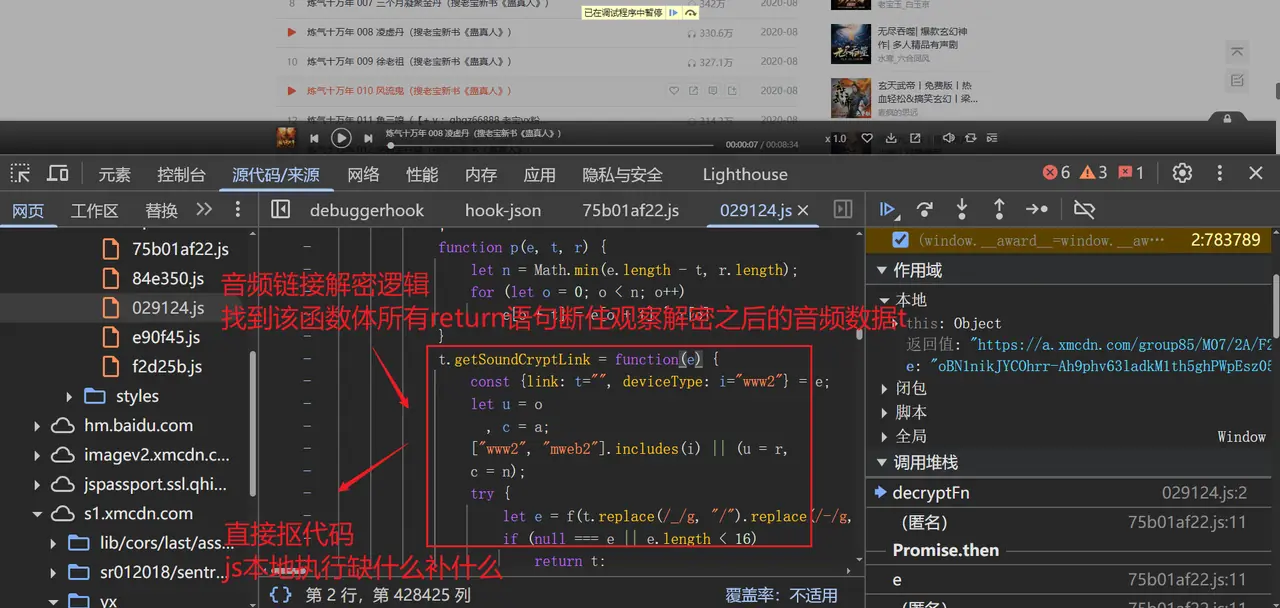Expand the 闭包 closure scope

tap(884, 388)
